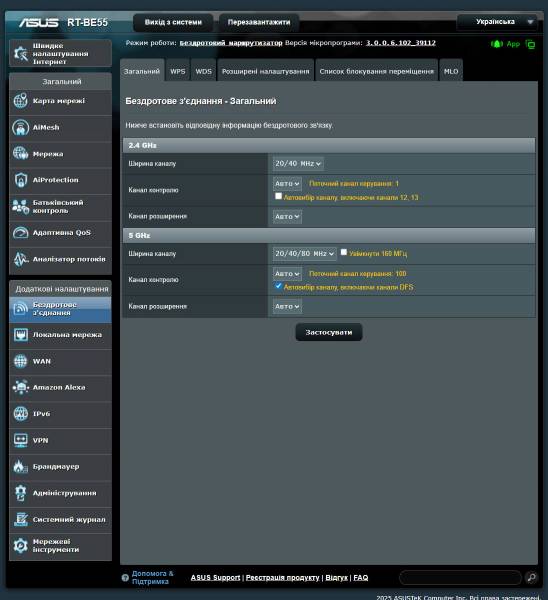Expand the Українська language dropdown
Screen dimensions: 548x600
pyautogui.click(x=497, y=22)
